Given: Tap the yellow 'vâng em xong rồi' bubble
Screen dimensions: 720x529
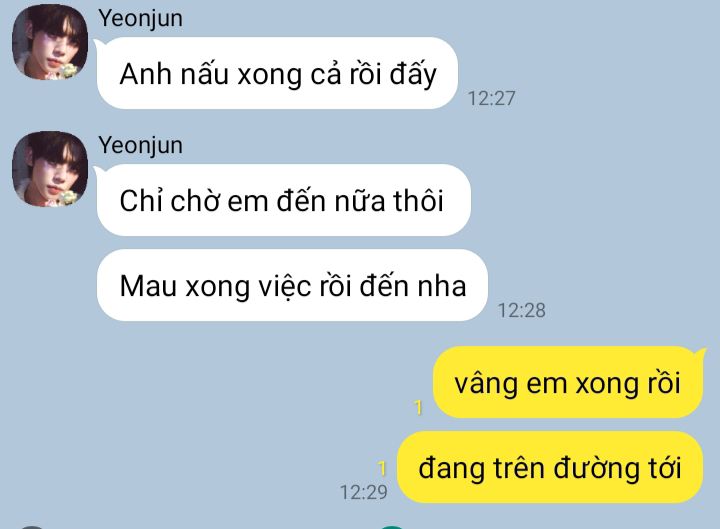Looking at the screenshot, I should click(568, 383).
